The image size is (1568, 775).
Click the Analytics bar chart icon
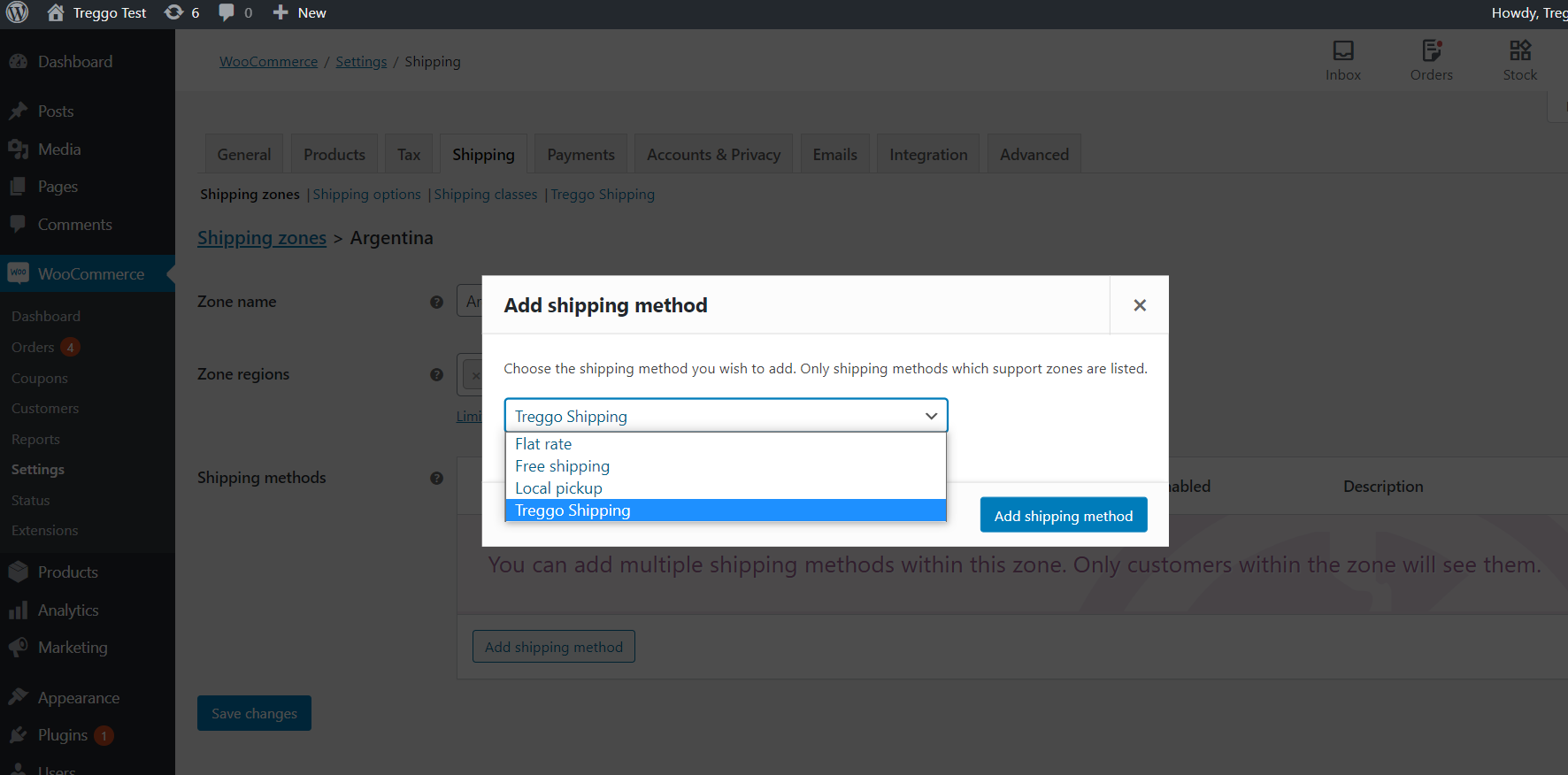(x=18, y=610)
